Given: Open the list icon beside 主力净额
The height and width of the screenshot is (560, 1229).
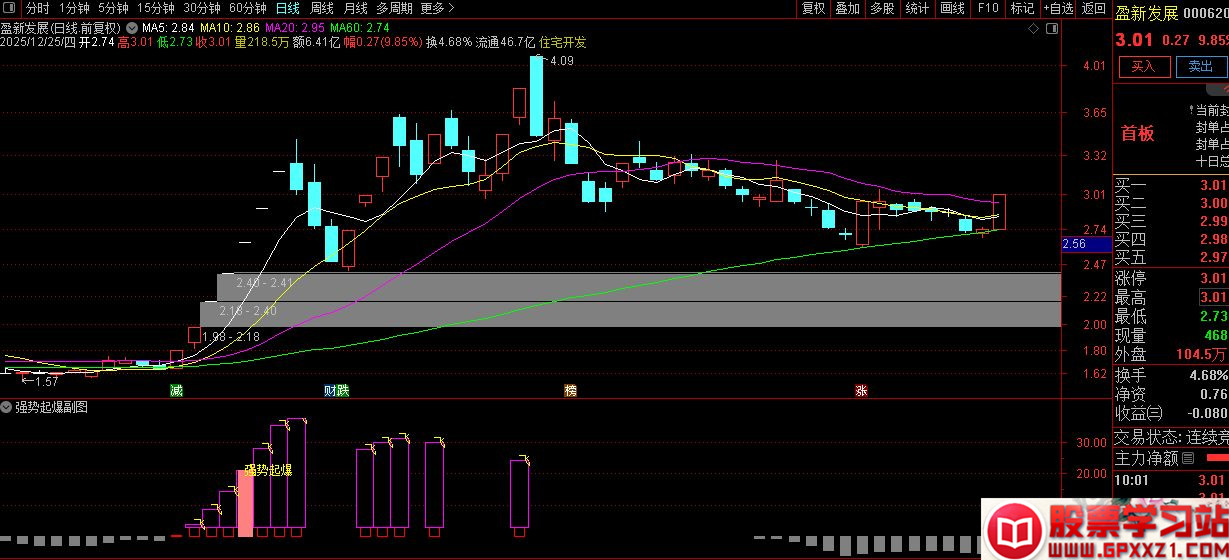Looking at the screenshot, I should pos(1188,458).
